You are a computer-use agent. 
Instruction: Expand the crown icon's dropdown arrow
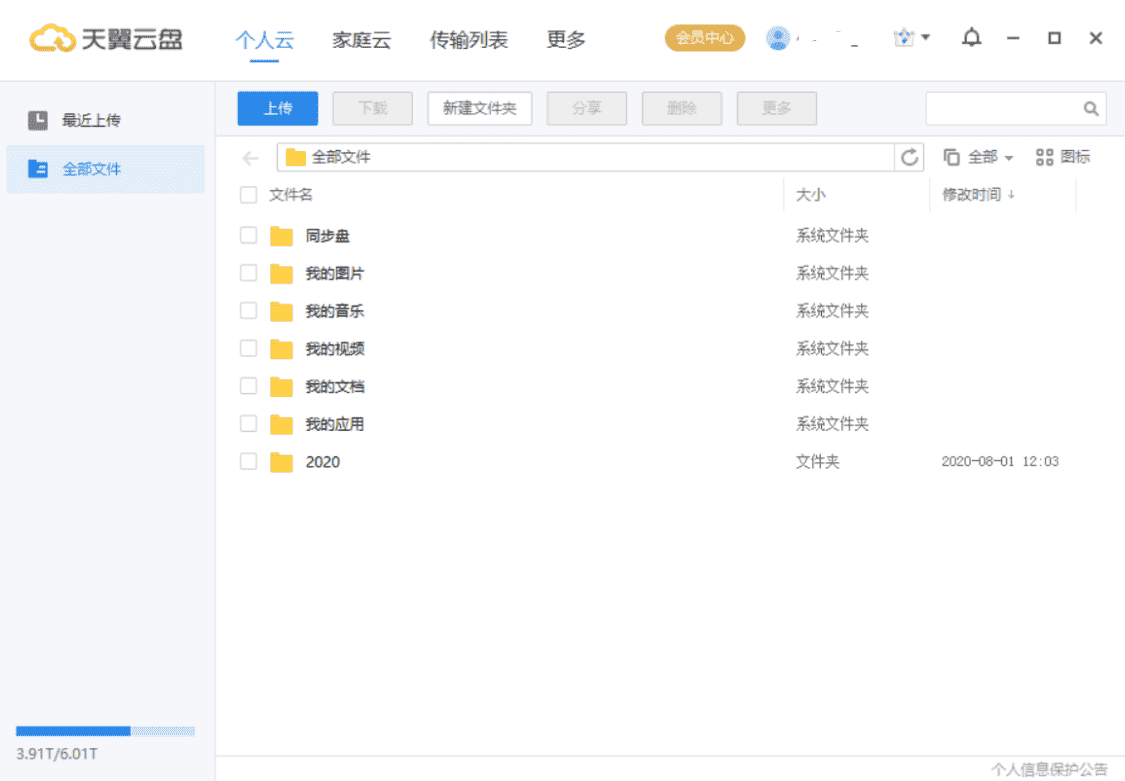click(925, 35)
